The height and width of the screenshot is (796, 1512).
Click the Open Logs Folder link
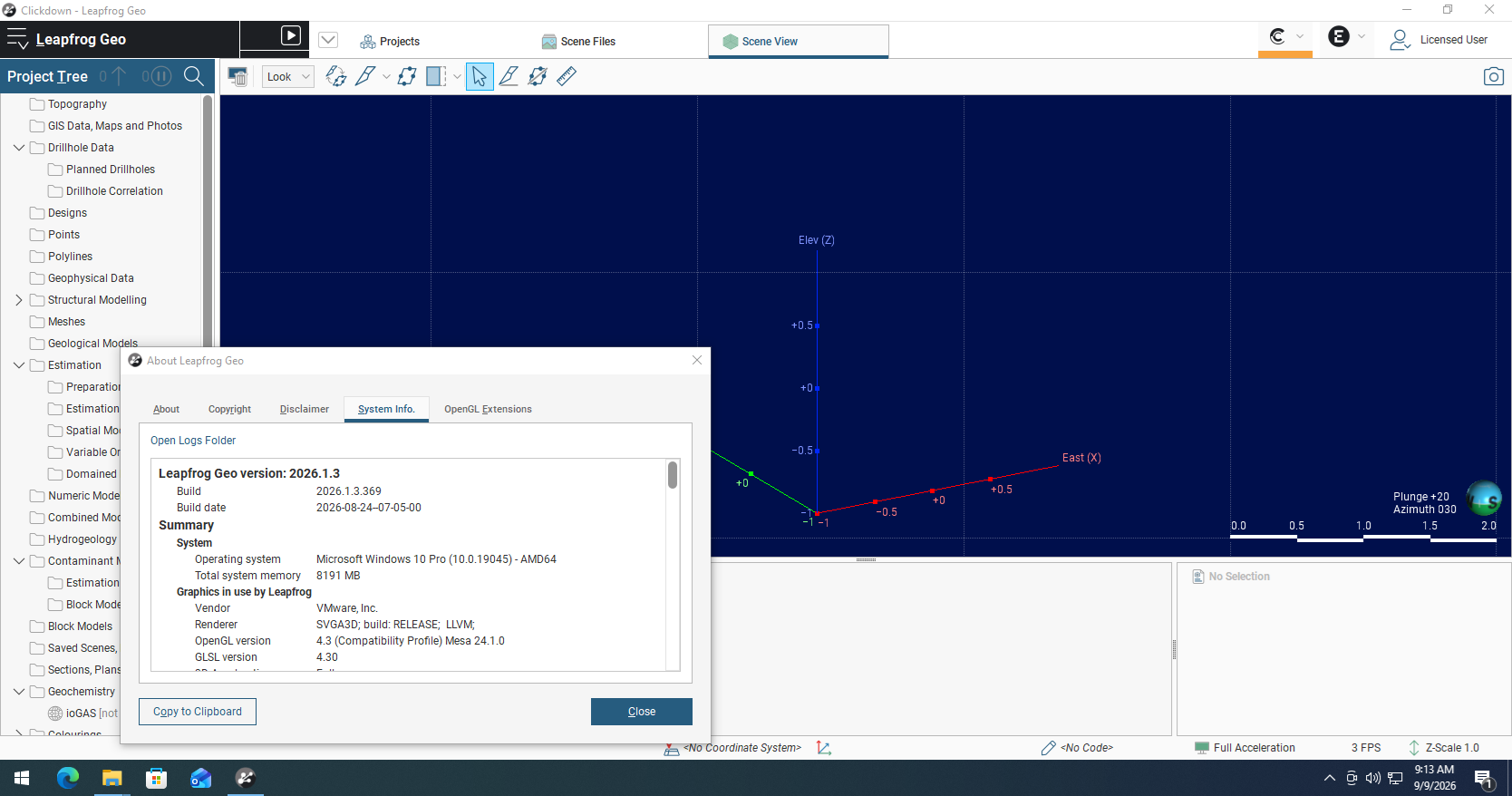click(193, 441)
